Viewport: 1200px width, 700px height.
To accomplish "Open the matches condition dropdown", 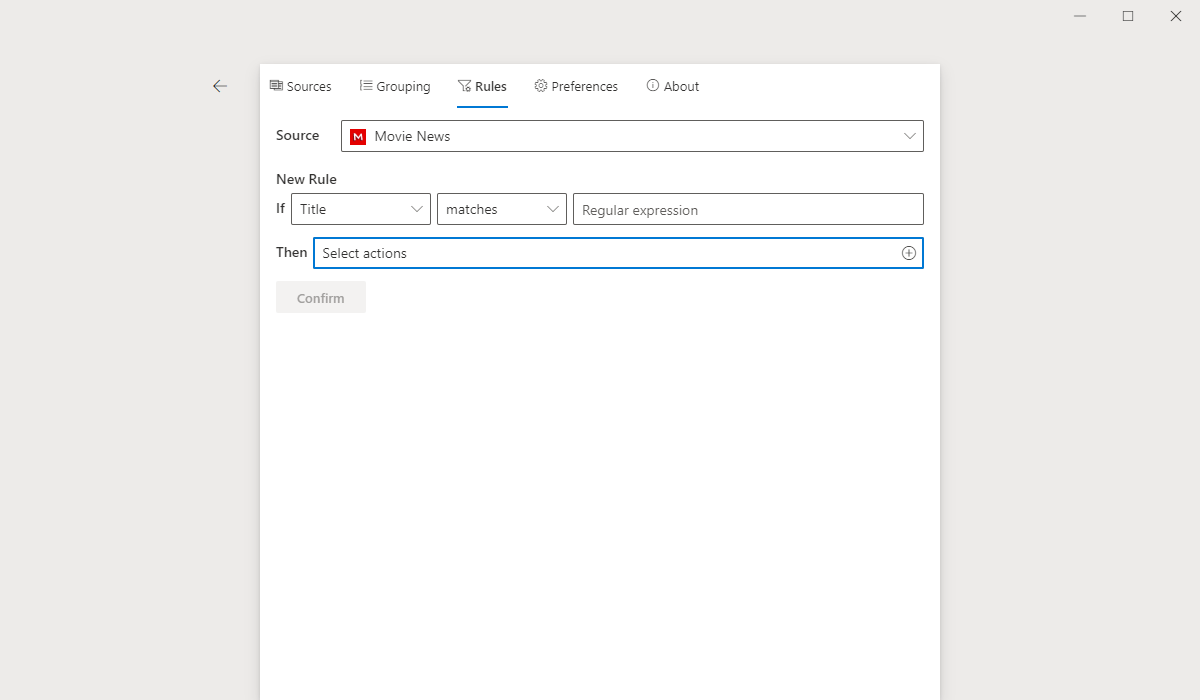I will [x=501, y=209].
